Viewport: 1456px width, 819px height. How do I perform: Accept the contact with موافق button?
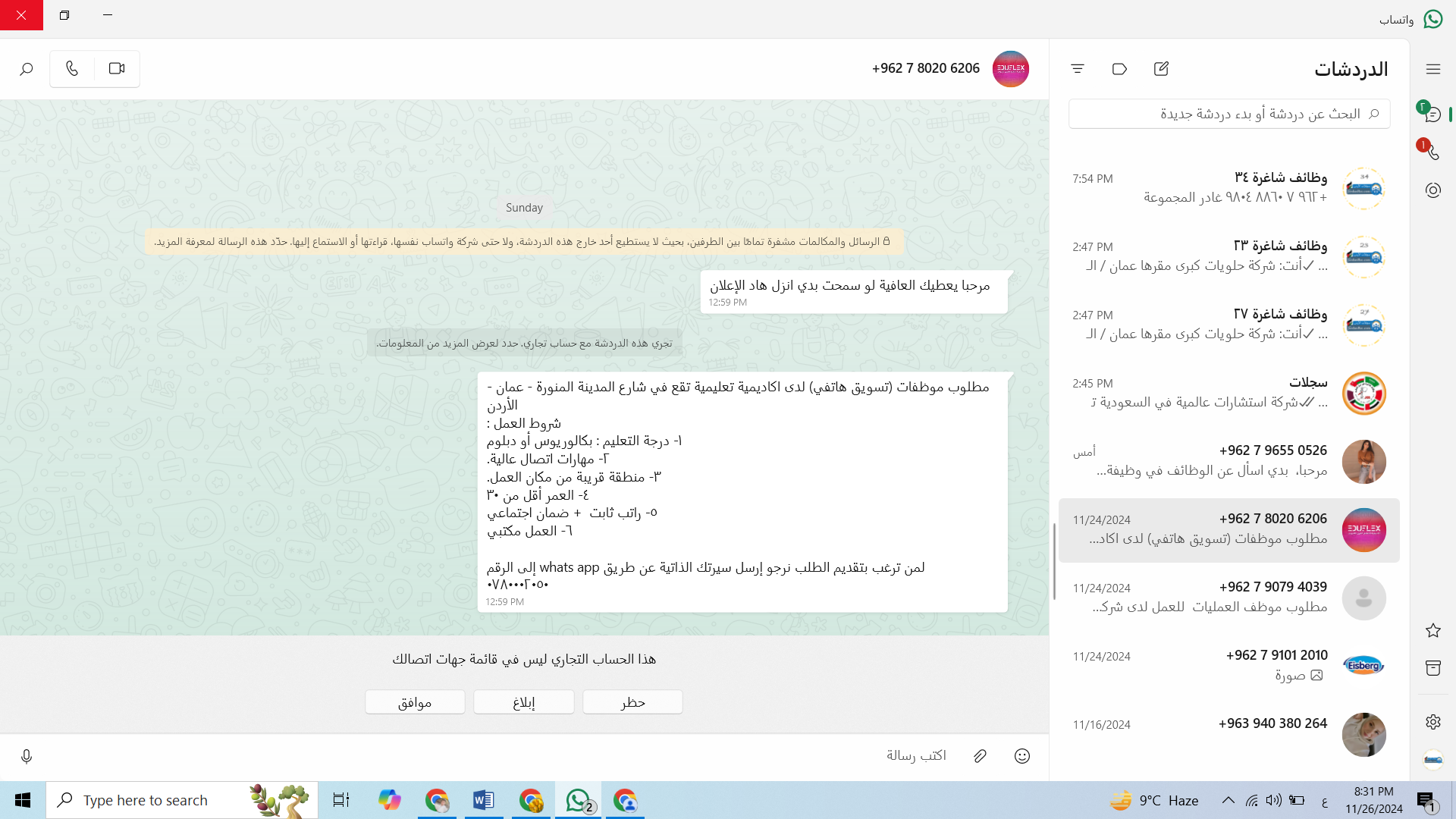415,702
